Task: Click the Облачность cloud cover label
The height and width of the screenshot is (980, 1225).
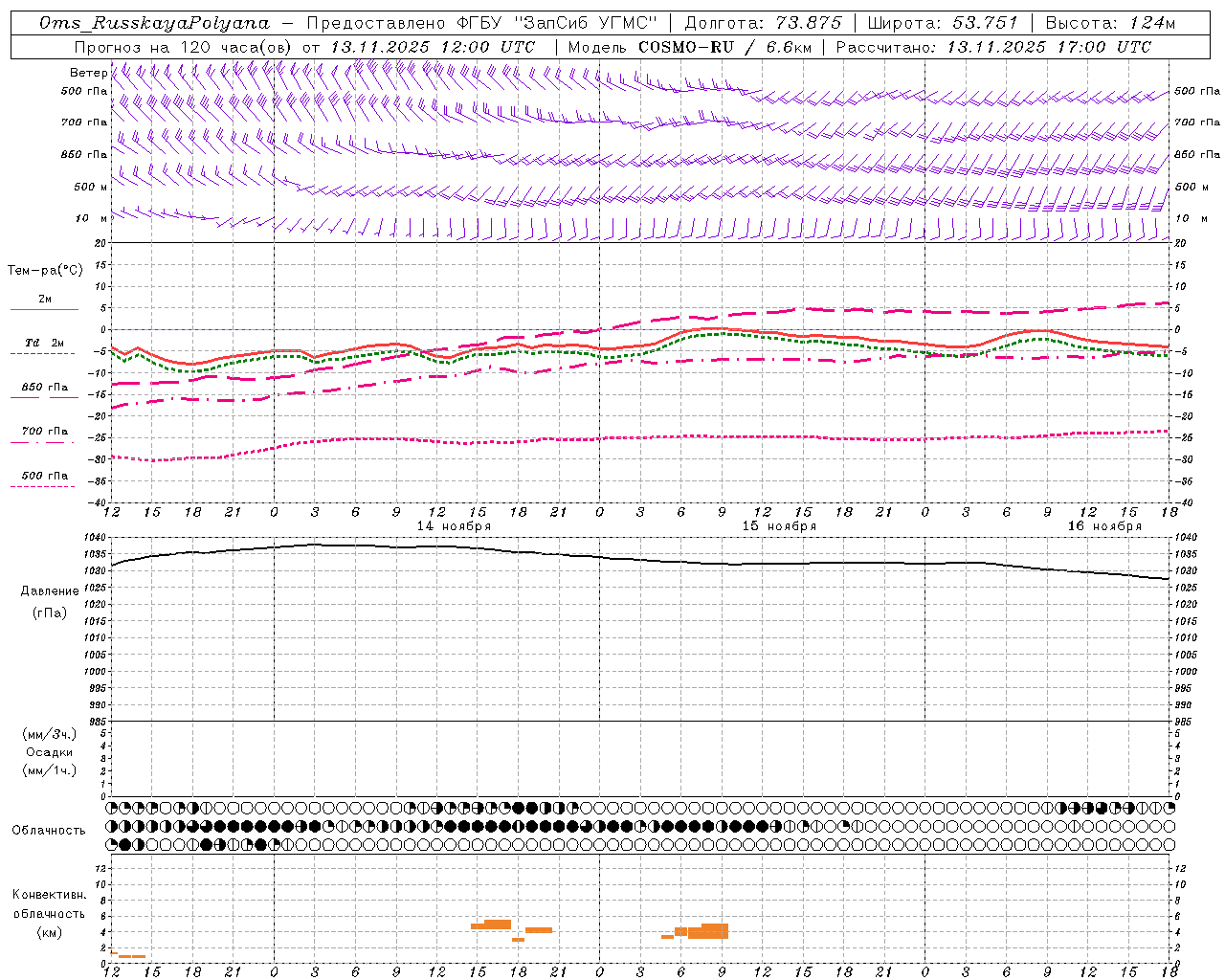Action: [x=49, y=831]
